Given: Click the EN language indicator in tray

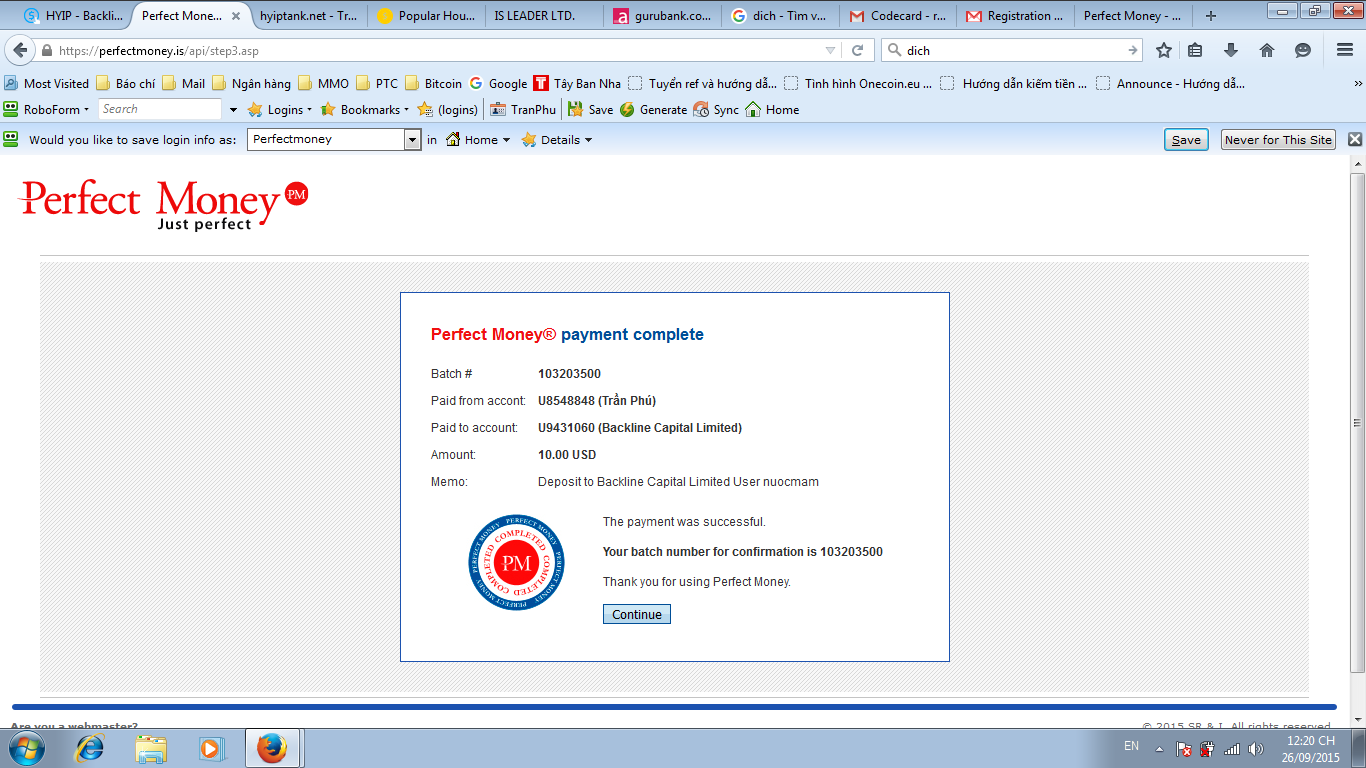Looking at the screenshot, I should 1131,746.
